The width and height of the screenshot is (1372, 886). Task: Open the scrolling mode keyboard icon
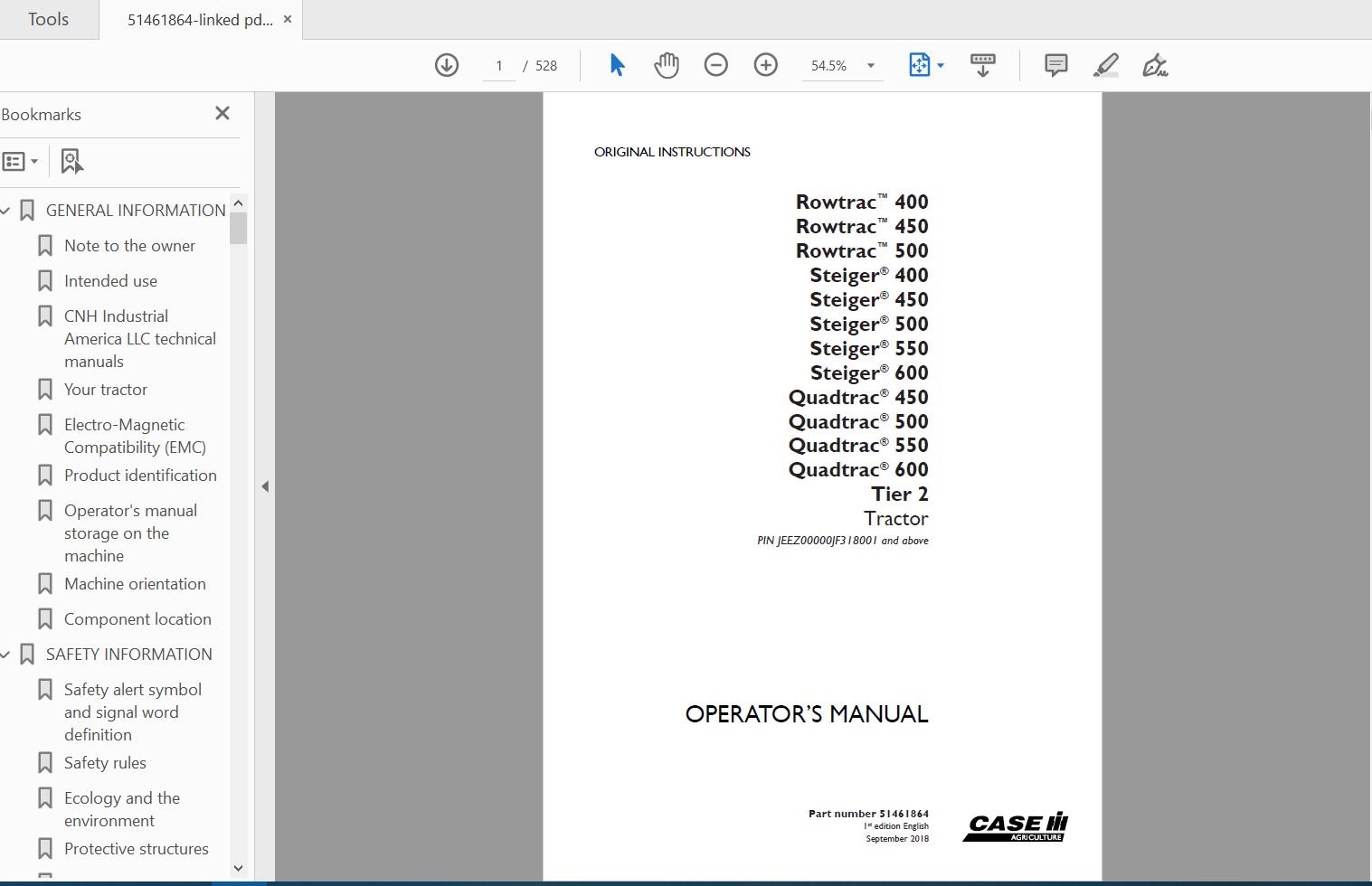983,65
